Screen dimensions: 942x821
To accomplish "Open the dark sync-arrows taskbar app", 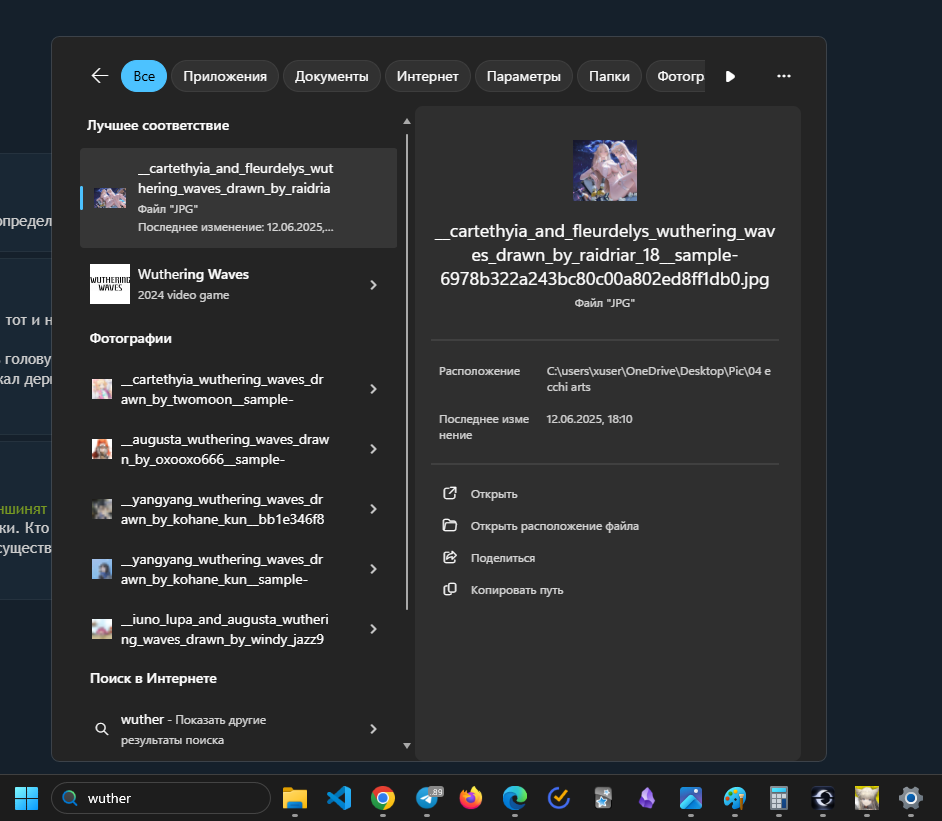I will tap(822, 798).
